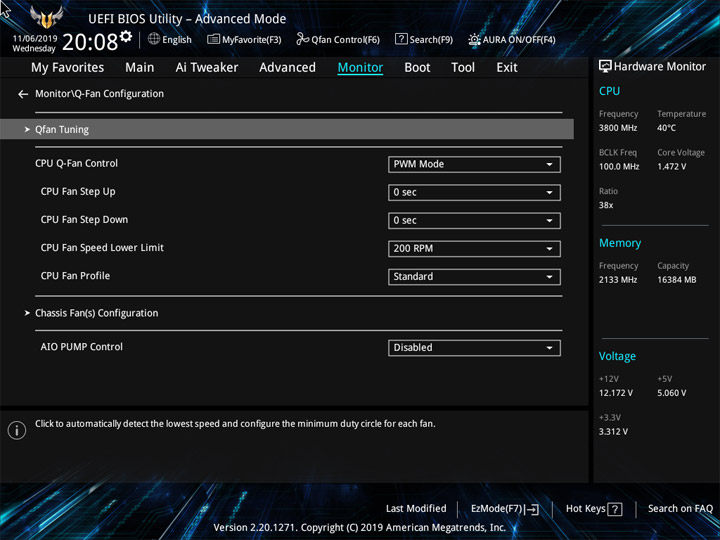Screen dimensions: 720x540
Task: Open CPU Fan Speed Lower Limit dropdown
Action: point(474,249)
